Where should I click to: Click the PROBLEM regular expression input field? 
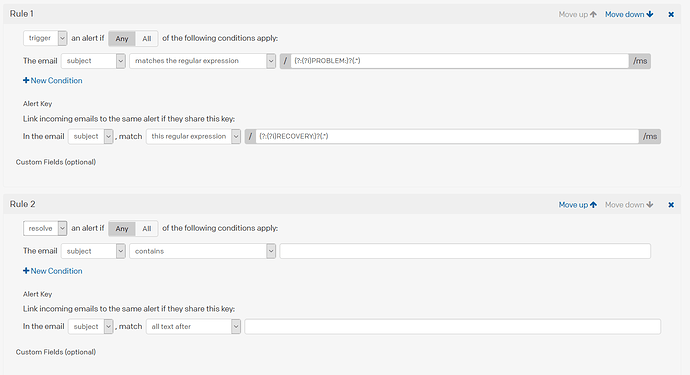pyautogui.click(x=459, y=61)
